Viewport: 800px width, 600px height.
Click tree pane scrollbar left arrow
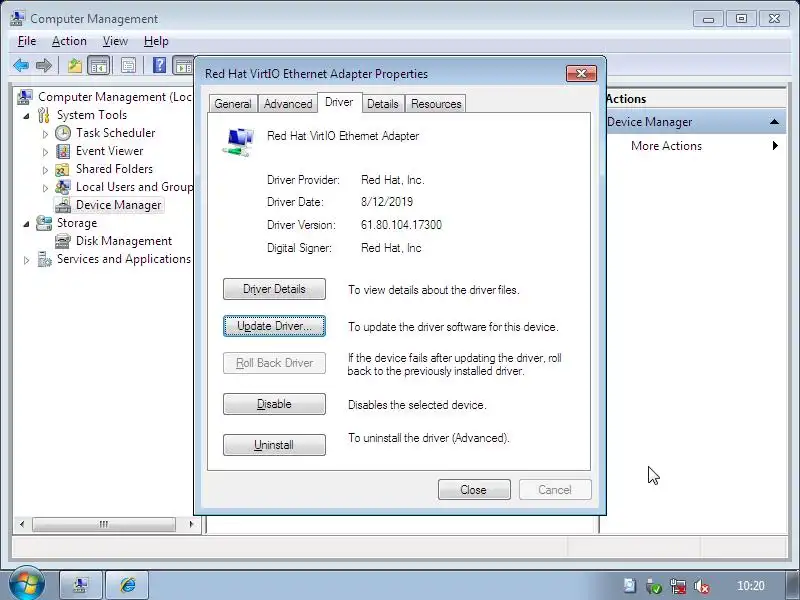22,524
